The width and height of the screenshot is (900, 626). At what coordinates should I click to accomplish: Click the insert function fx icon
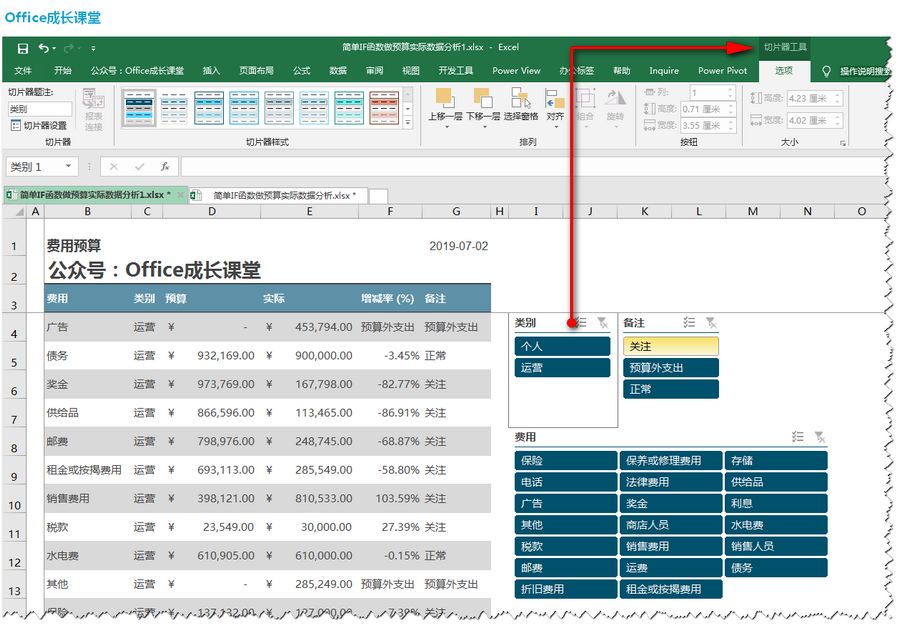click(165, 167)
